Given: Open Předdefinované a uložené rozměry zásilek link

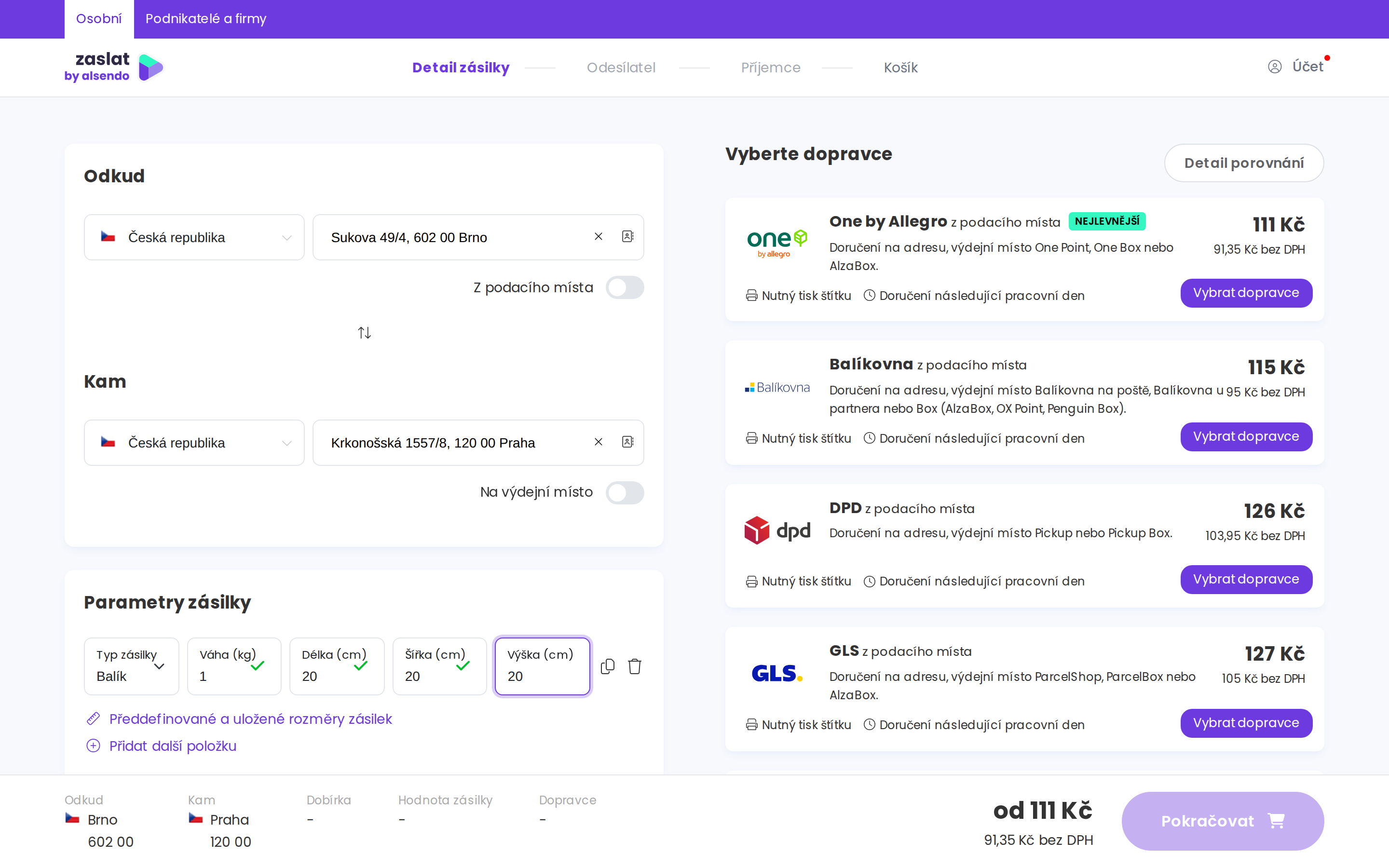Looking at the screenshot, I should (x=250, y=719).
